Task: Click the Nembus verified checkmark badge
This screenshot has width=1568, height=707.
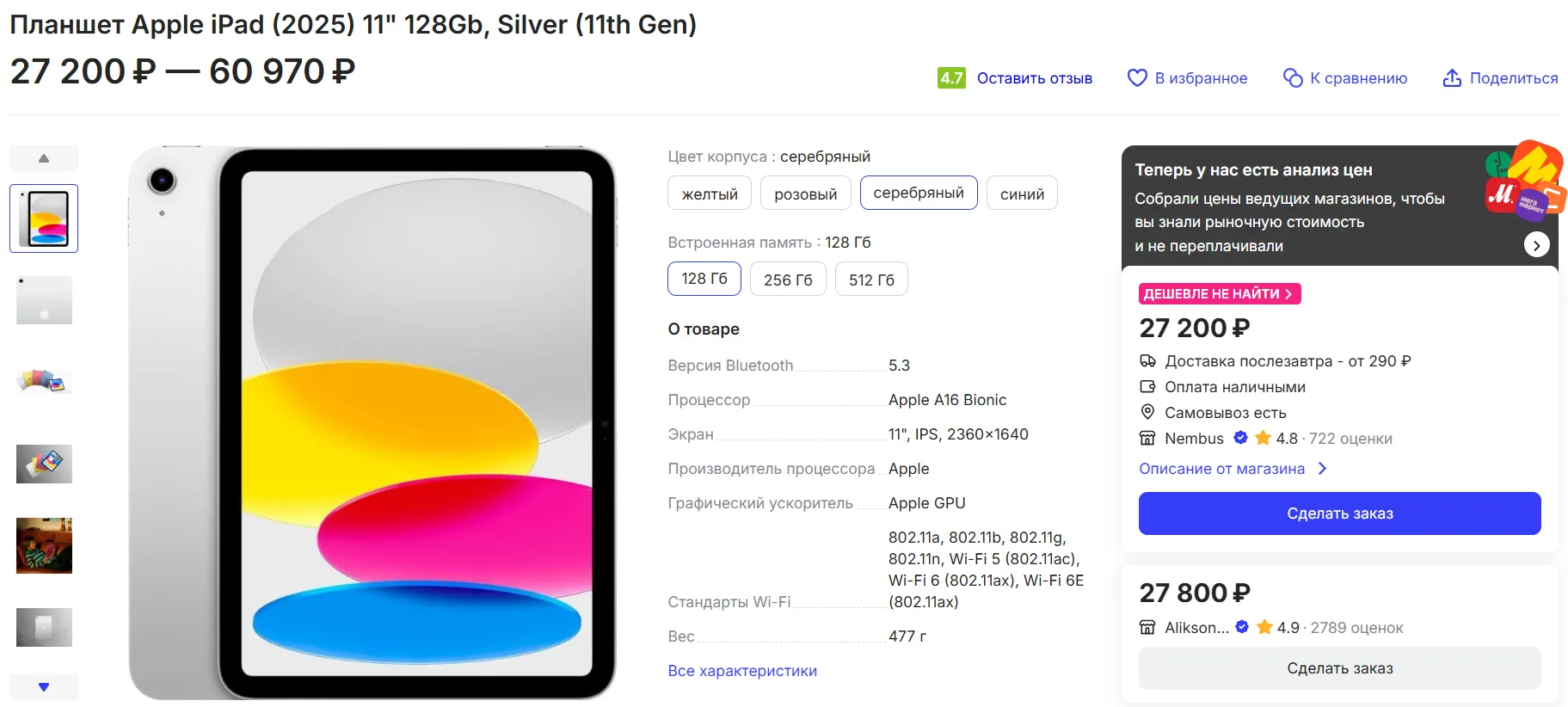Action: pos(1240,438)
